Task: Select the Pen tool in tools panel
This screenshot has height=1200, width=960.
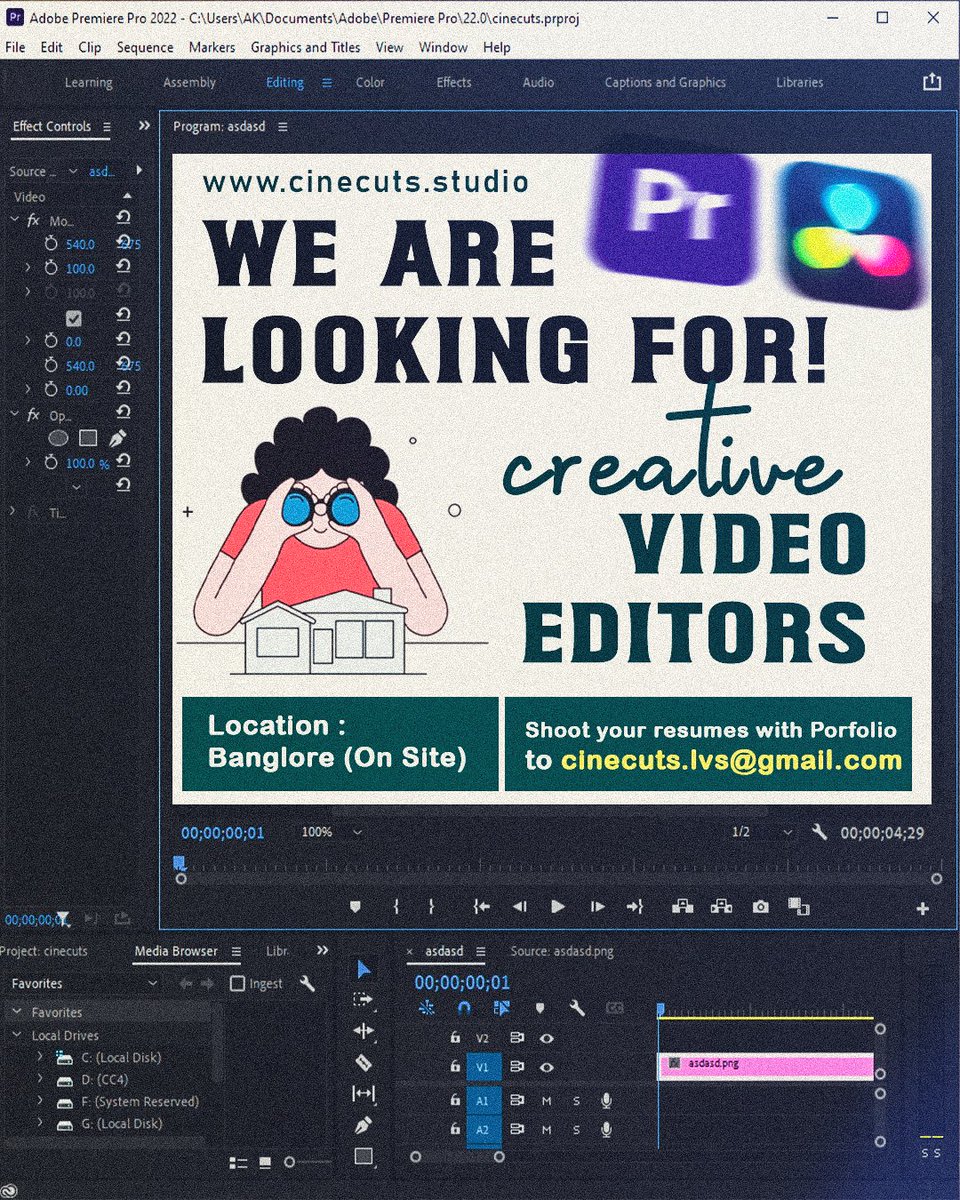Action: point(363,1125)
